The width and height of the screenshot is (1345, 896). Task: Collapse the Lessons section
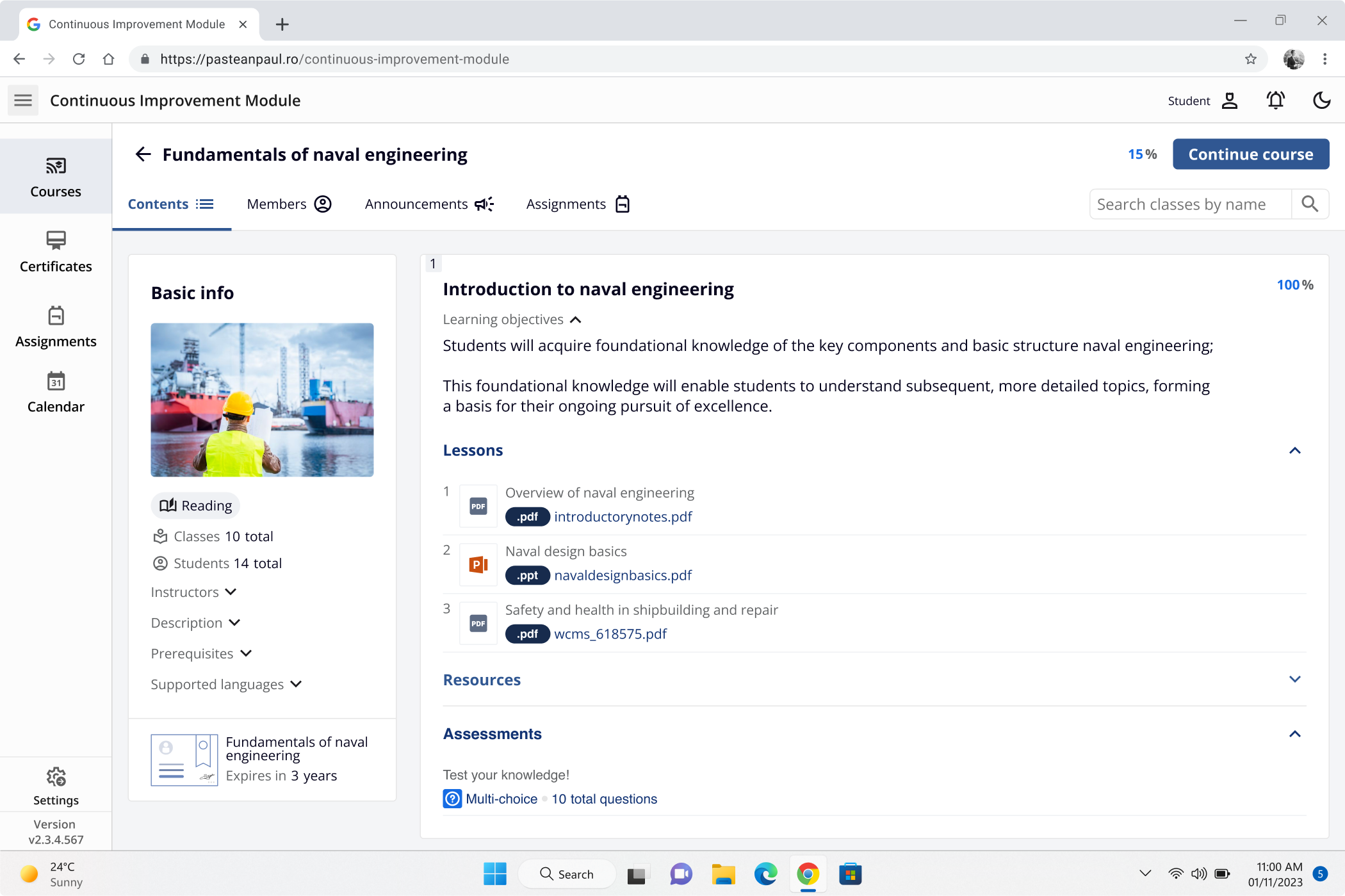click(1294, 450)
